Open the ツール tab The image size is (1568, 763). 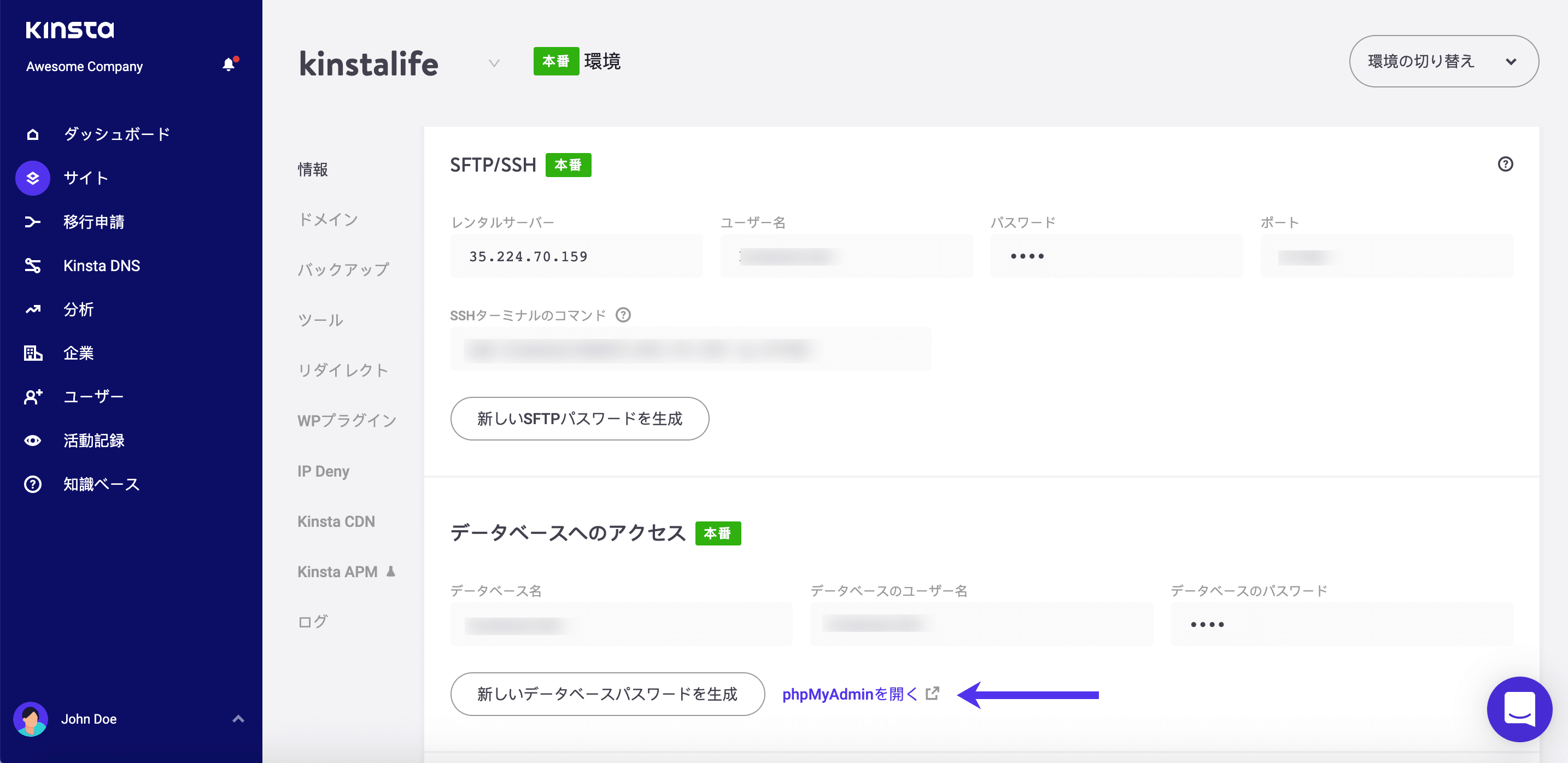click(x=320, y=319)
